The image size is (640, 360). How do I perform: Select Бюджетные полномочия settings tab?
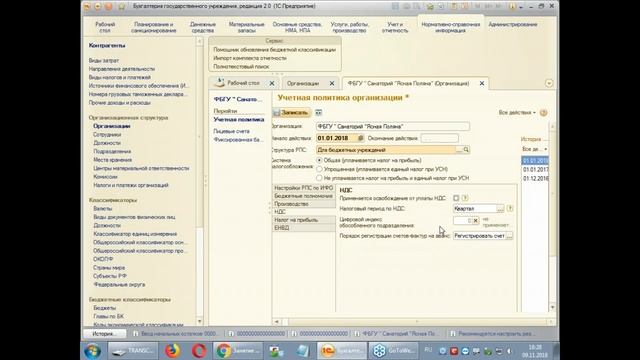(304, 196)
